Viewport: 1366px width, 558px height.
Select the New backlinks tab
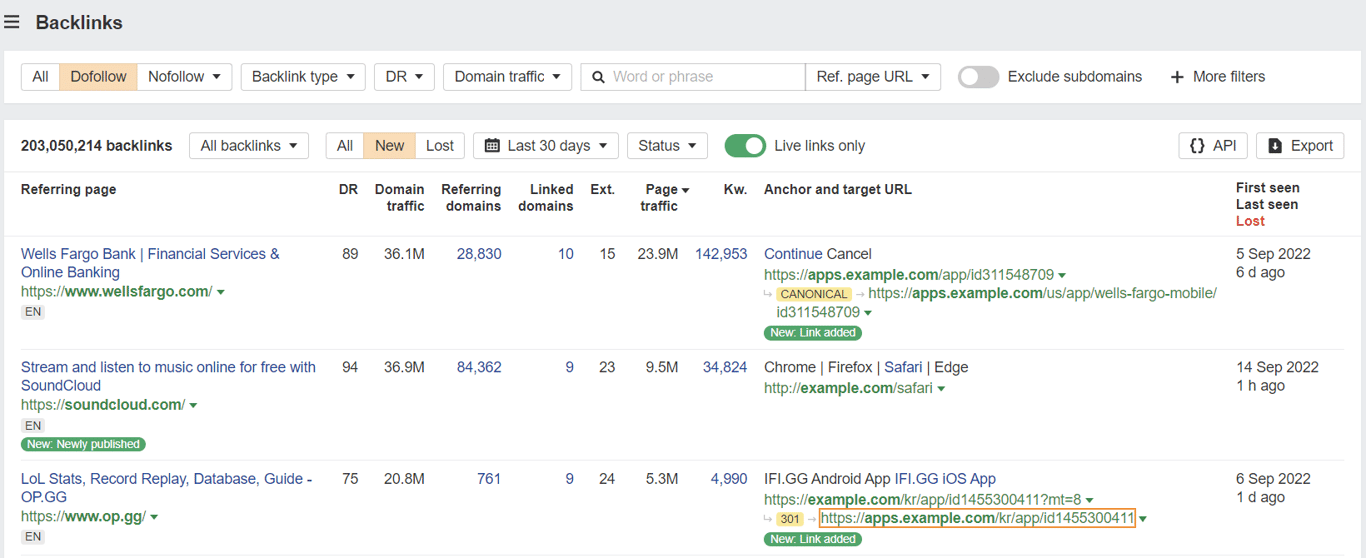[x=389, y=146]
